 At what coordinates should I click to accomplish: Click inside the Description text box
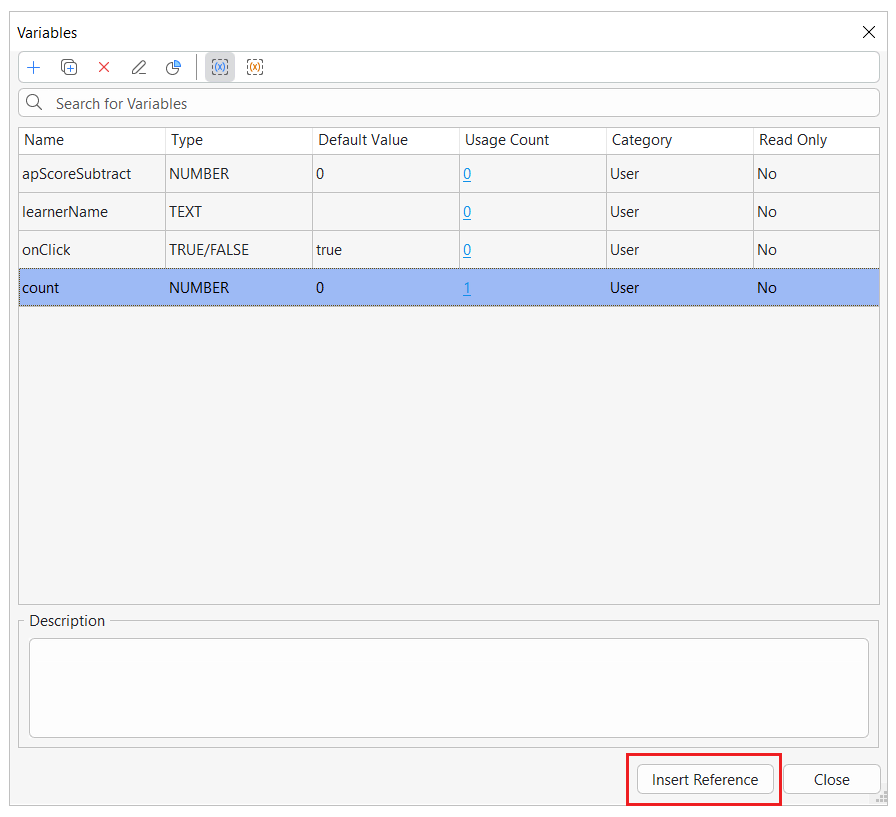pyautogui.click(x=448, y=688)
